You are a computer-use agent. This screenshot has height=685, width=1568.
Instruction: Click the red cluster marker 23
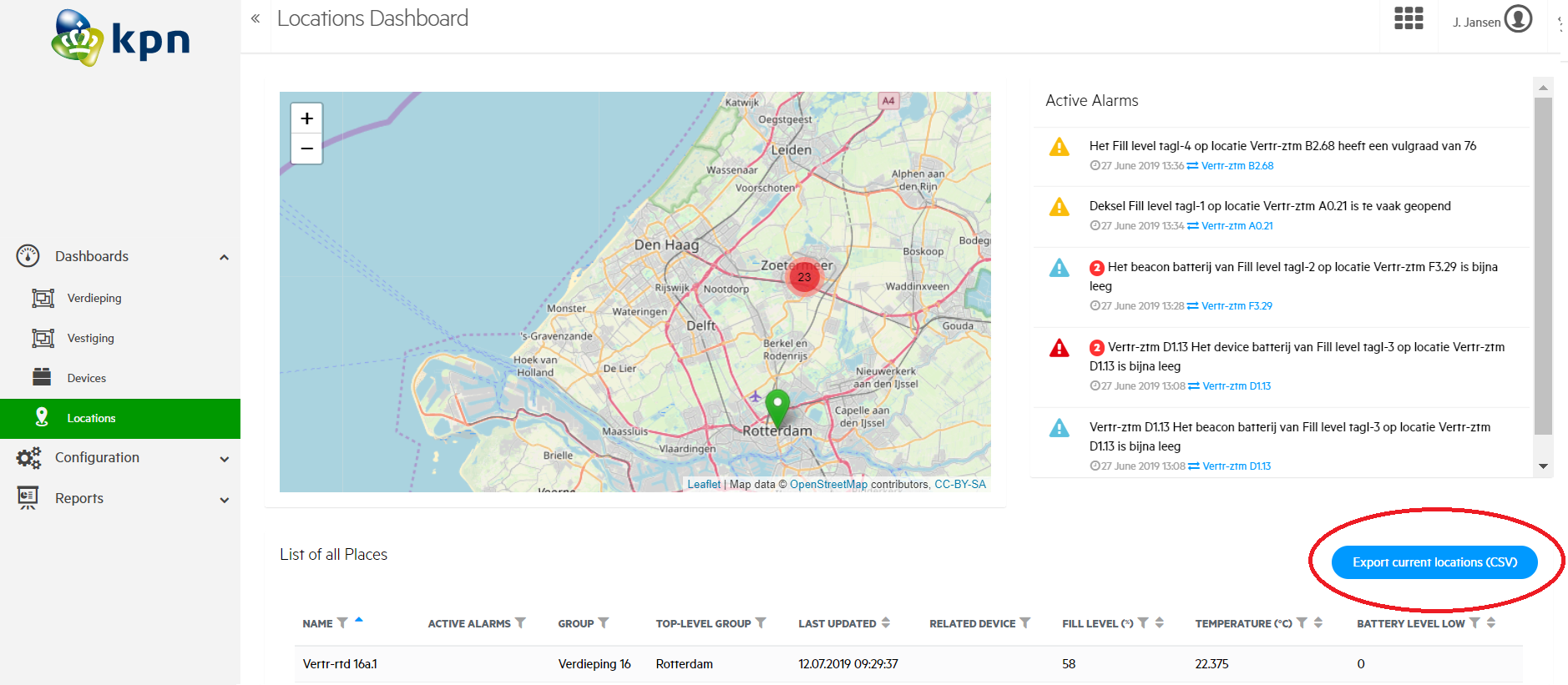point(804,277)
